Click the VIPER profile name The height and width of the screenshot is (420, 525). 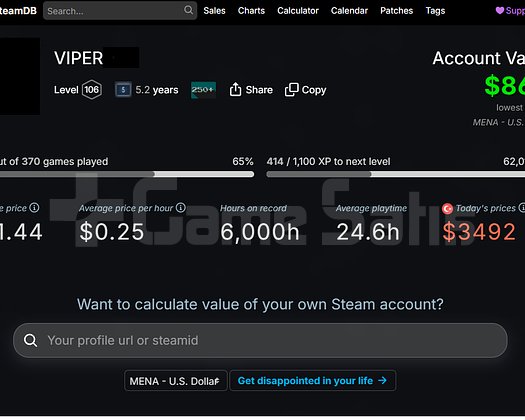tap(78, 58)
